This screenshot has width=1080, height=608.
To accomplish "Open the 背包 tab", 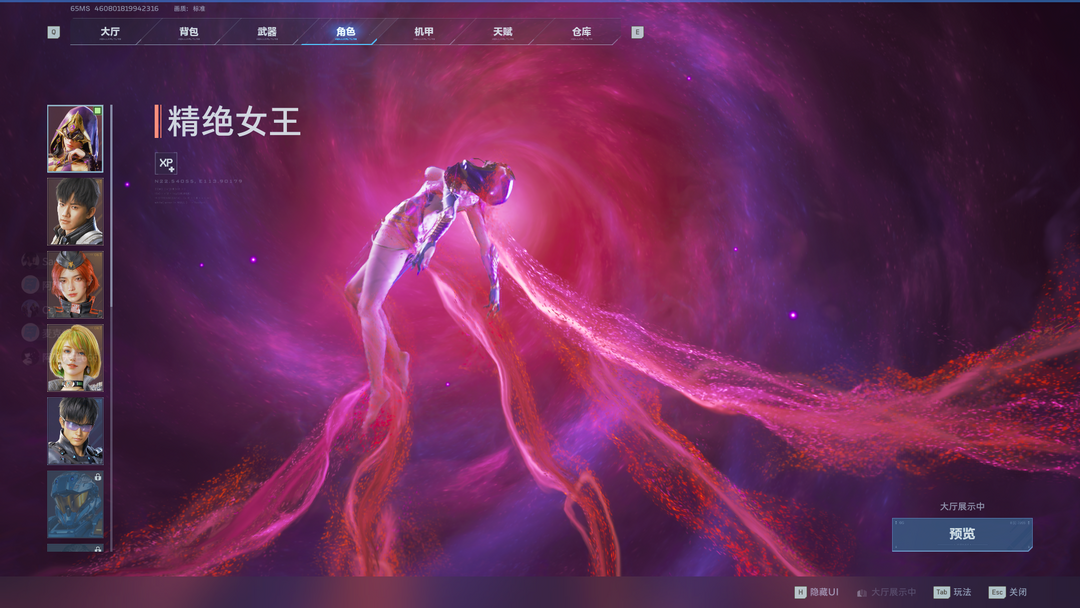I will tap(188, 32).
